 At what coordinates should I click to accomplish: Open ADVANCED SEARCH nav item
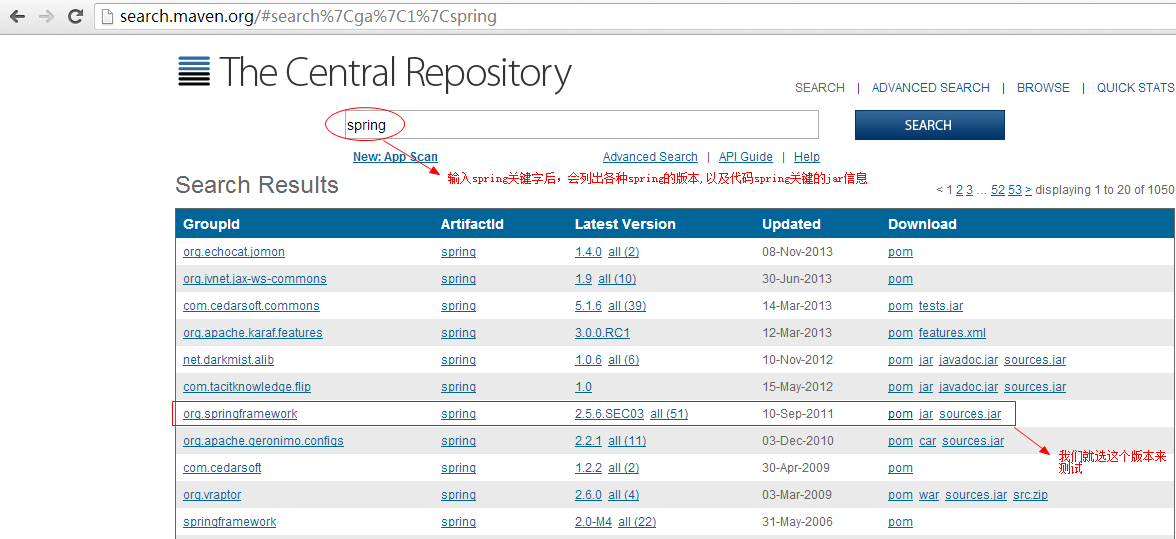click(x=931, y=88)
